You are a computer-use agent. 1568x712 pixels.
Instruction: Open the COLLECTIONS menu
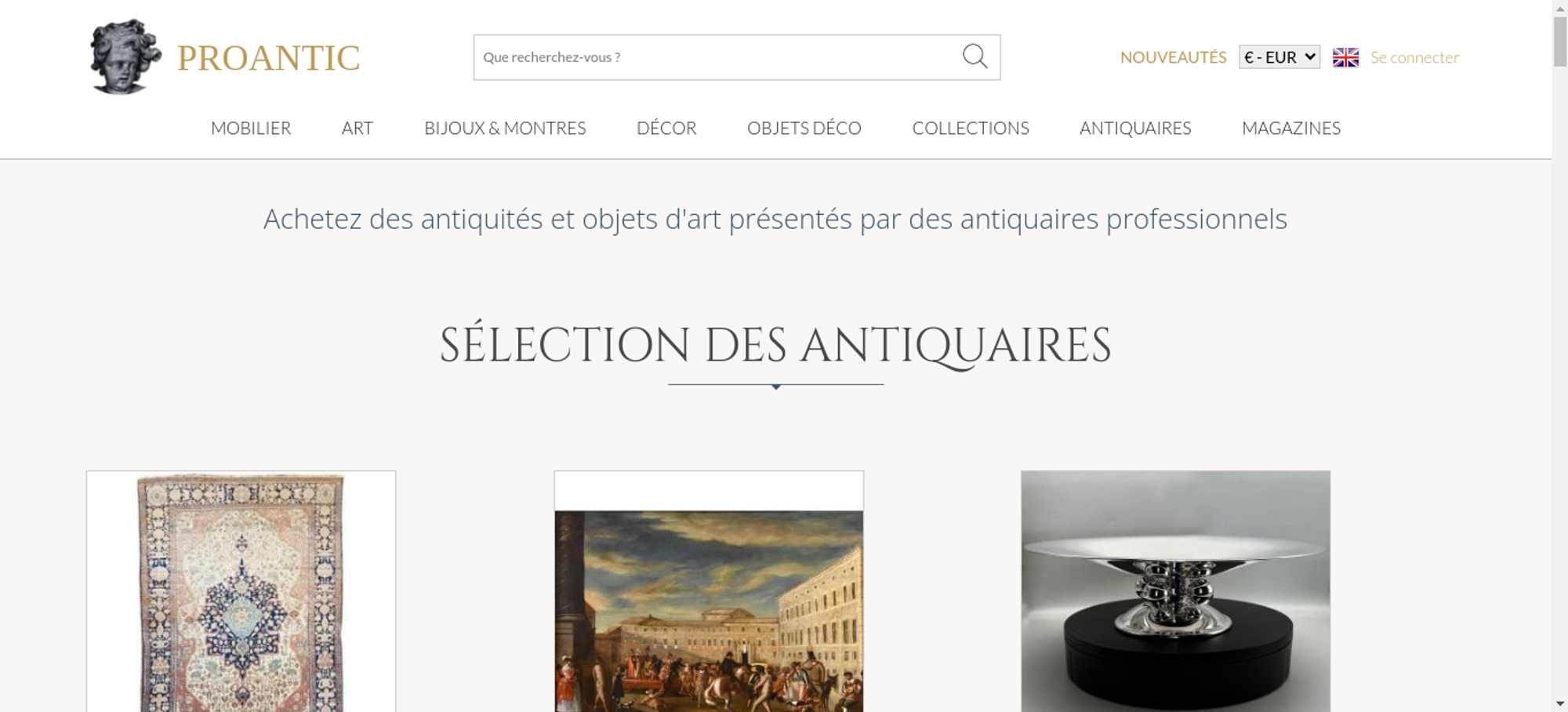click(971, 128)
